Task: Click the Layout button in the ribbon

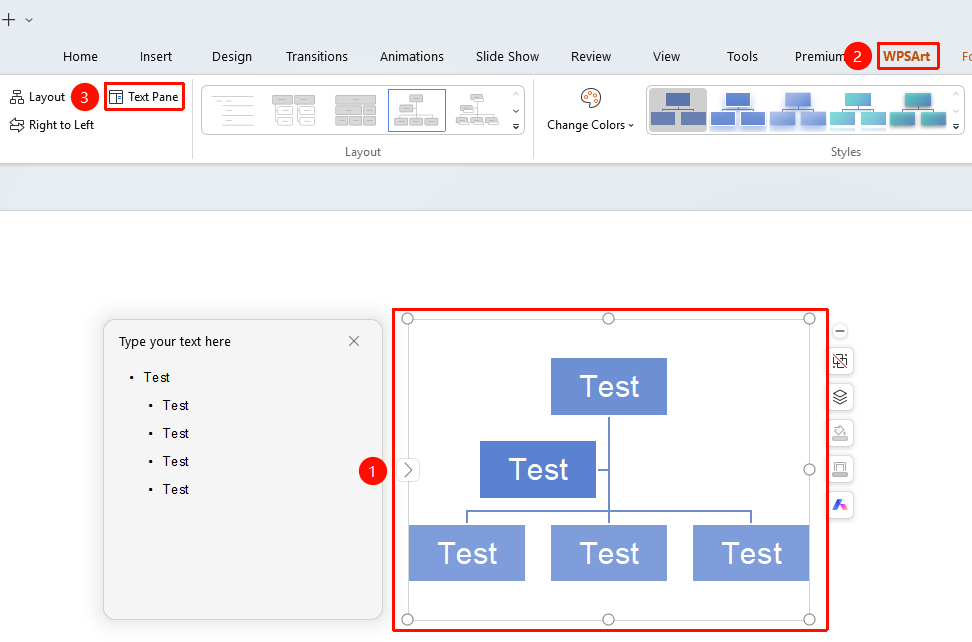Action: 37,97
